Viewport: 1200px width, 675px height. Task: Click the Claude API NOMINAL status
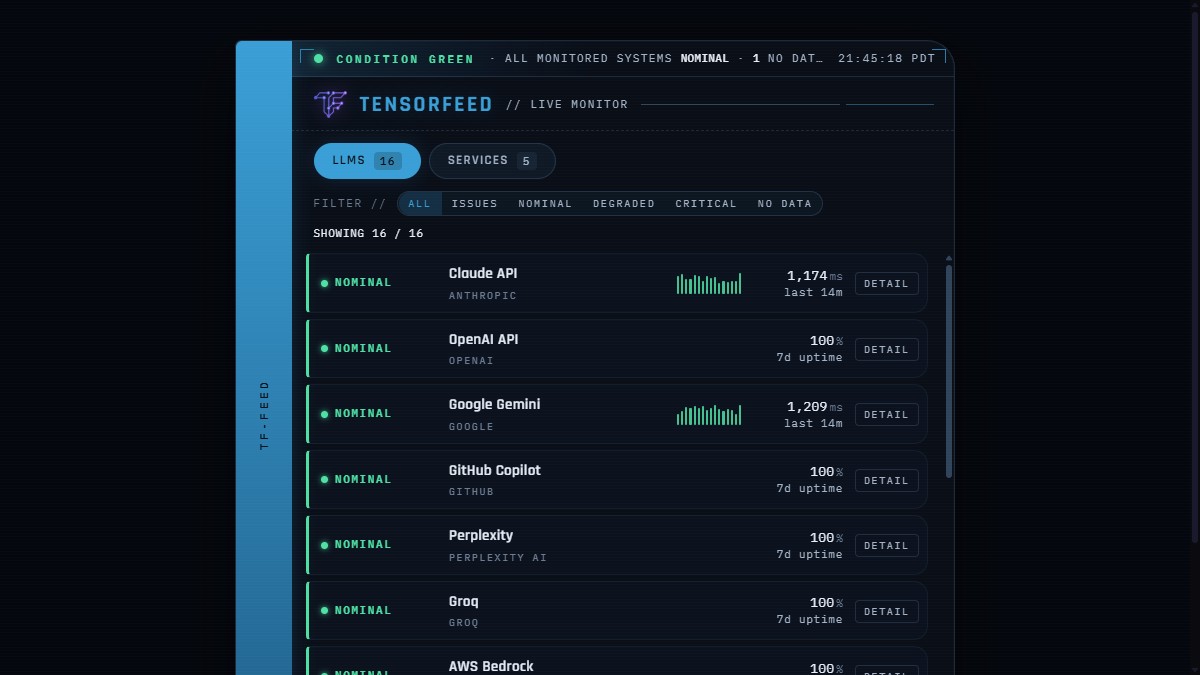(356, 283)
